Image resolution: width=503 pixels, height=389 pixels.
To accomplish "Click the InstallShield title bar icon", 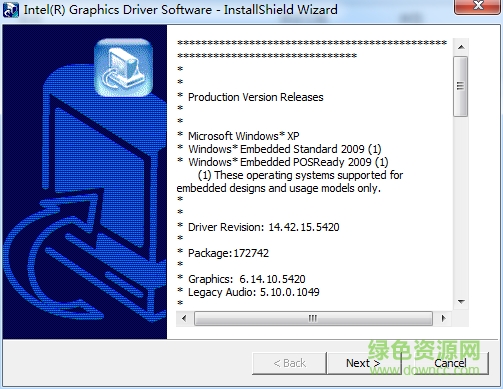I will coord(11,10).
